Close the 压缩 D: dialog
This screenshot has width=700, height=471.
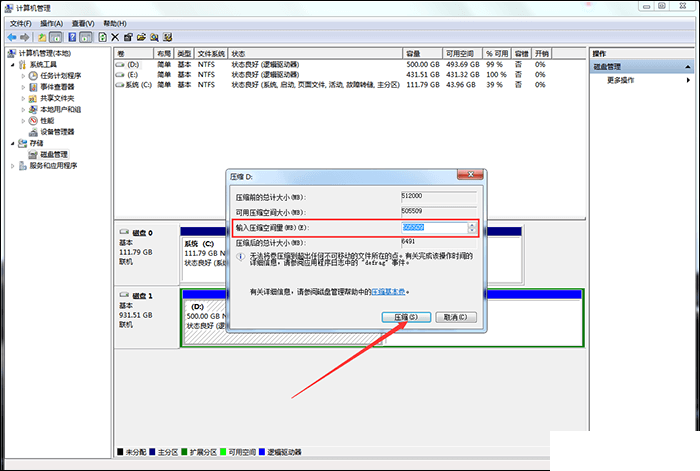(470, 175)
